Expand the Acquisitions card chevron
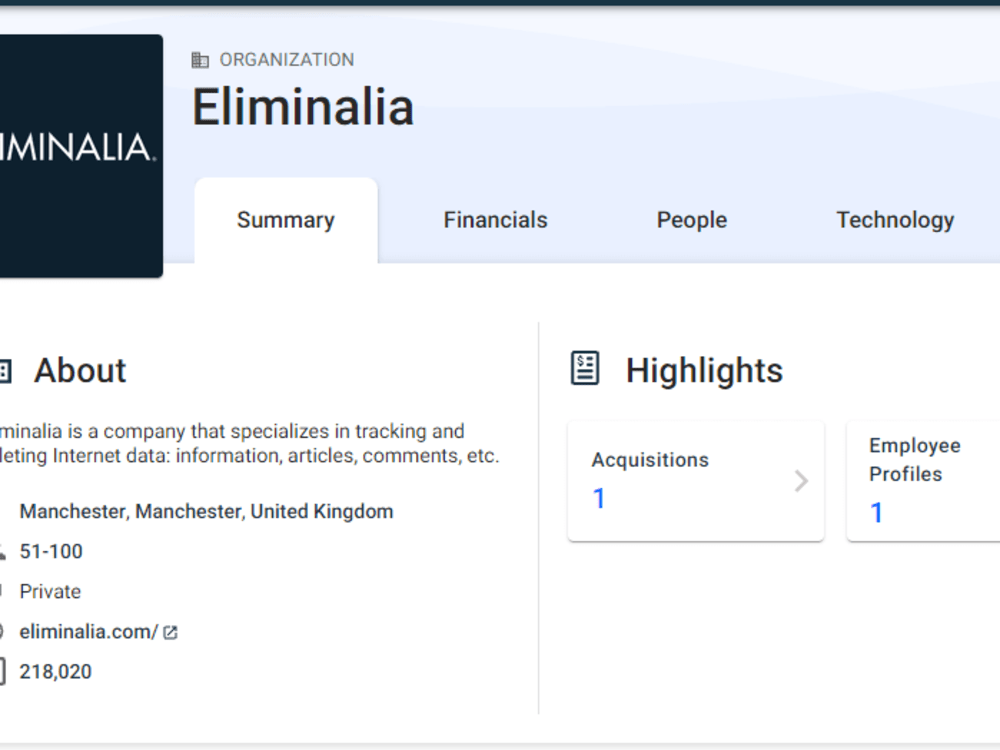The height and width of the screenshot is (750, 1000). pyautogui.click(x=800, y=481)
